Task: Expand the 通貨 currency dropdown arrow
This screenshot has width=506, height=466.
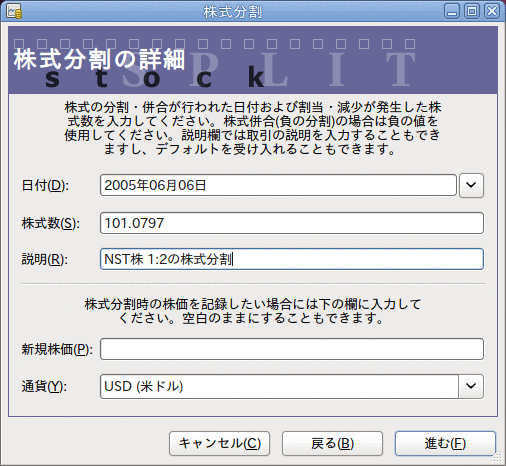Action: [471, 386]
